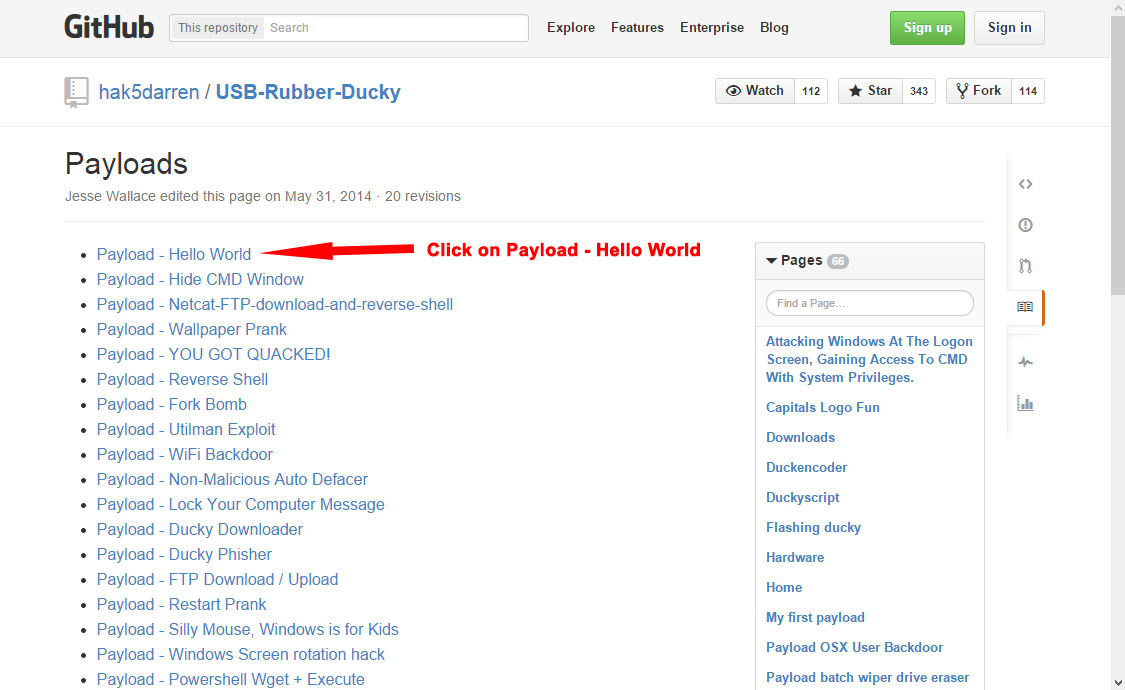Screen dimensions: 1125x690
Task: Open Payload - Ducky Phisher
Action: click(184, 555)
